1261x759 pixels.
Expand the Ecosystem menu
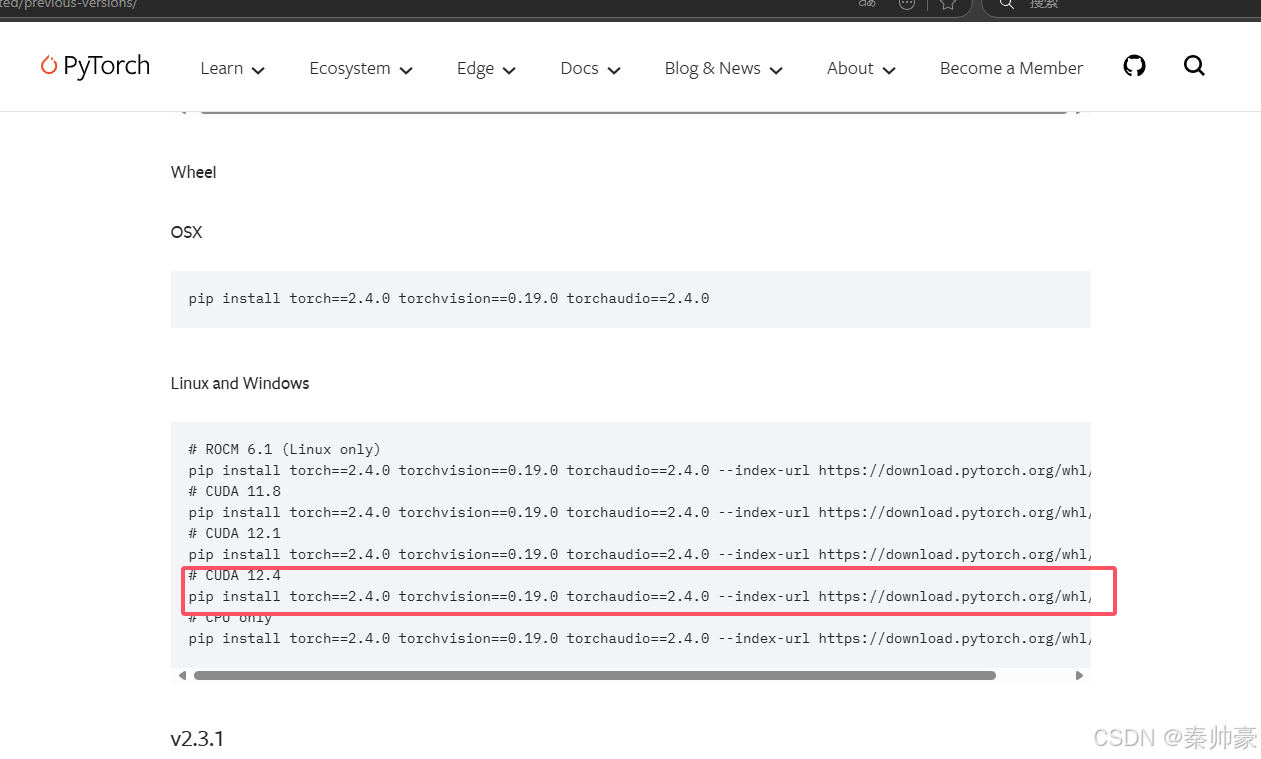tap(360, 68)
